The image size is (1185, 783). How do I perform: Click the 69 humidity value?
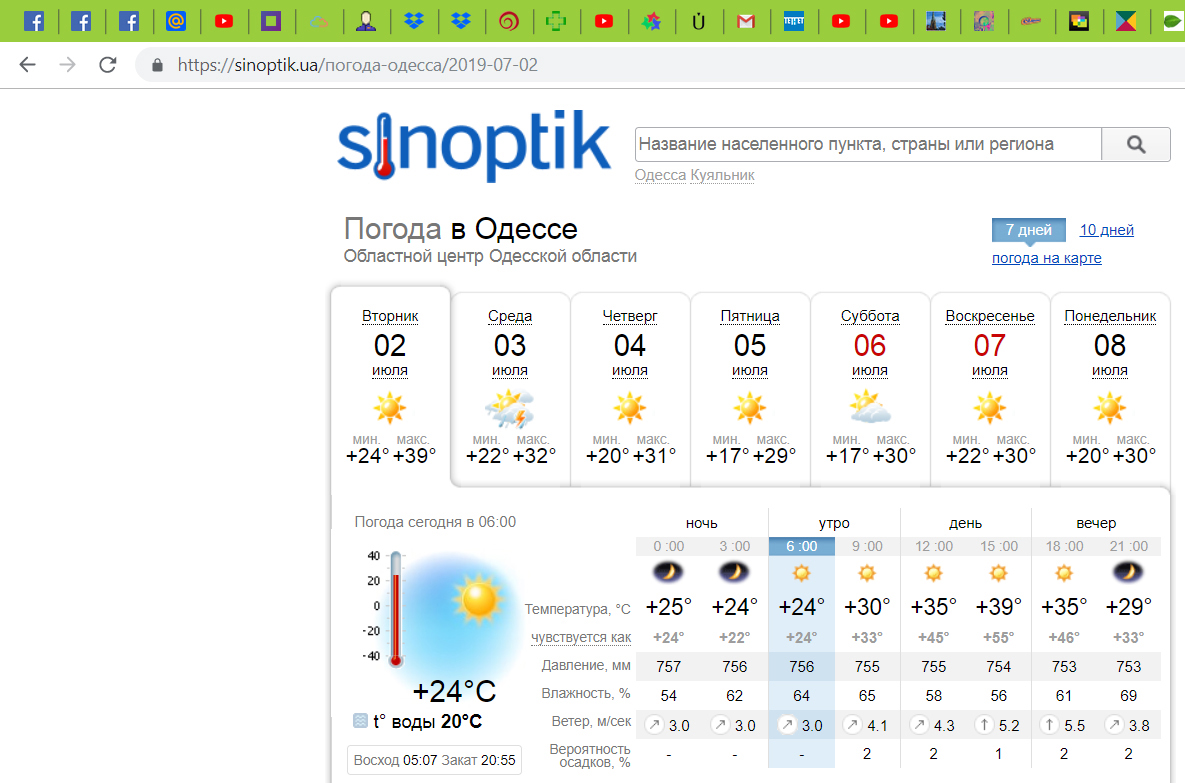(1128, 695)
